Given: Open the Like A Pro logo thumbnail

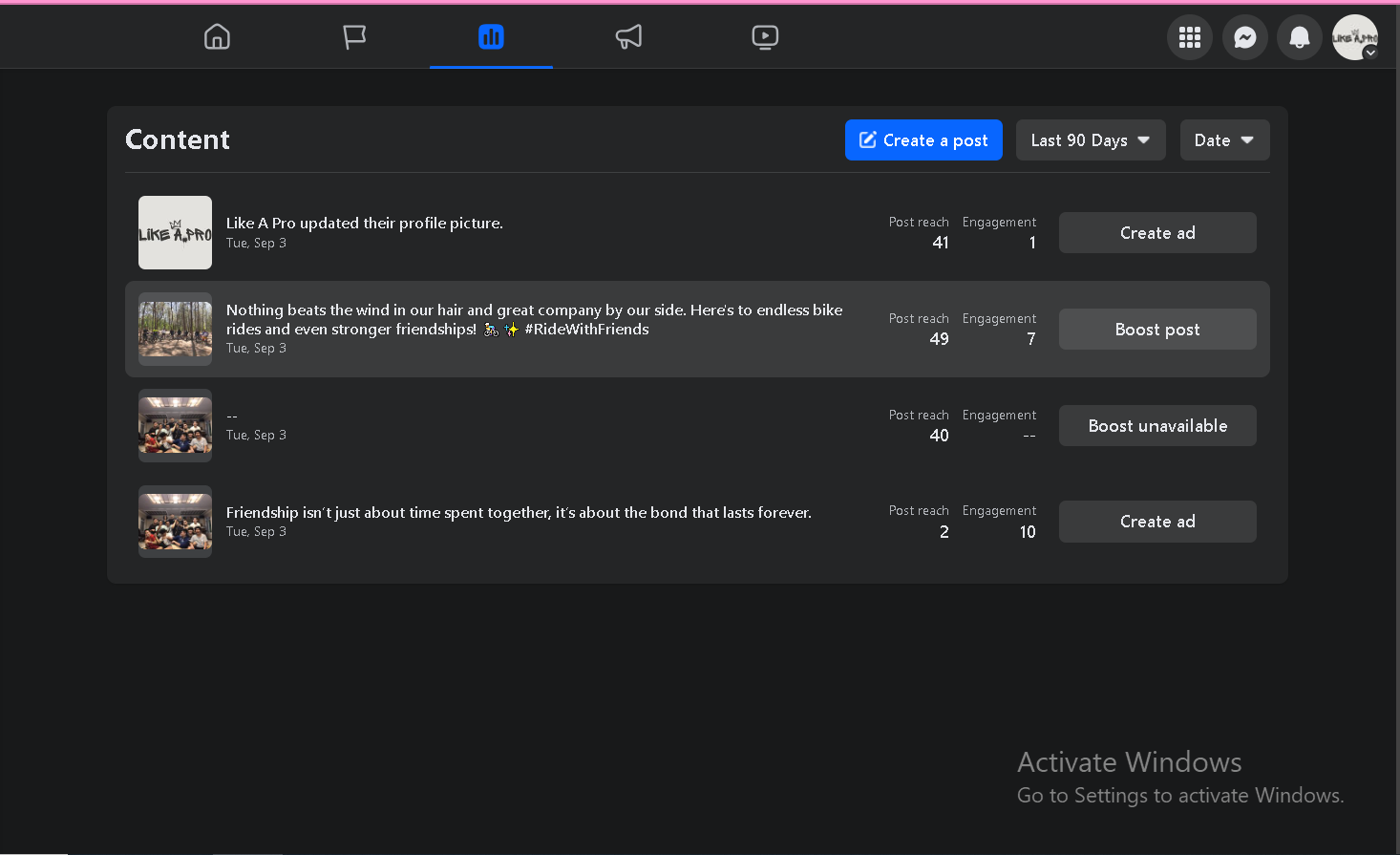Looking at the screenshot, I should coord(175,233).
